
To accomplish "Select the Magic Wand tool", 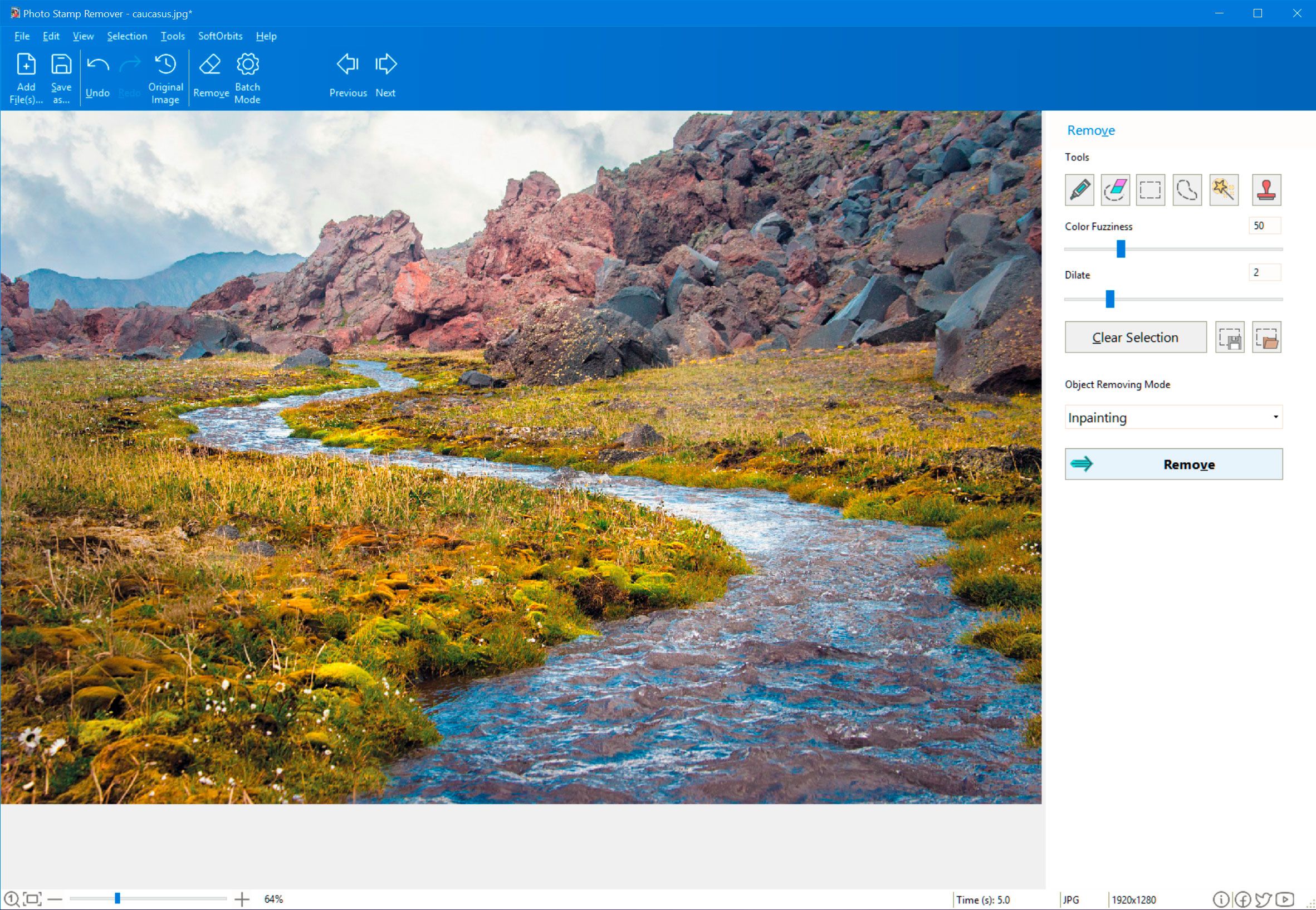I will tap(1225, 189).
